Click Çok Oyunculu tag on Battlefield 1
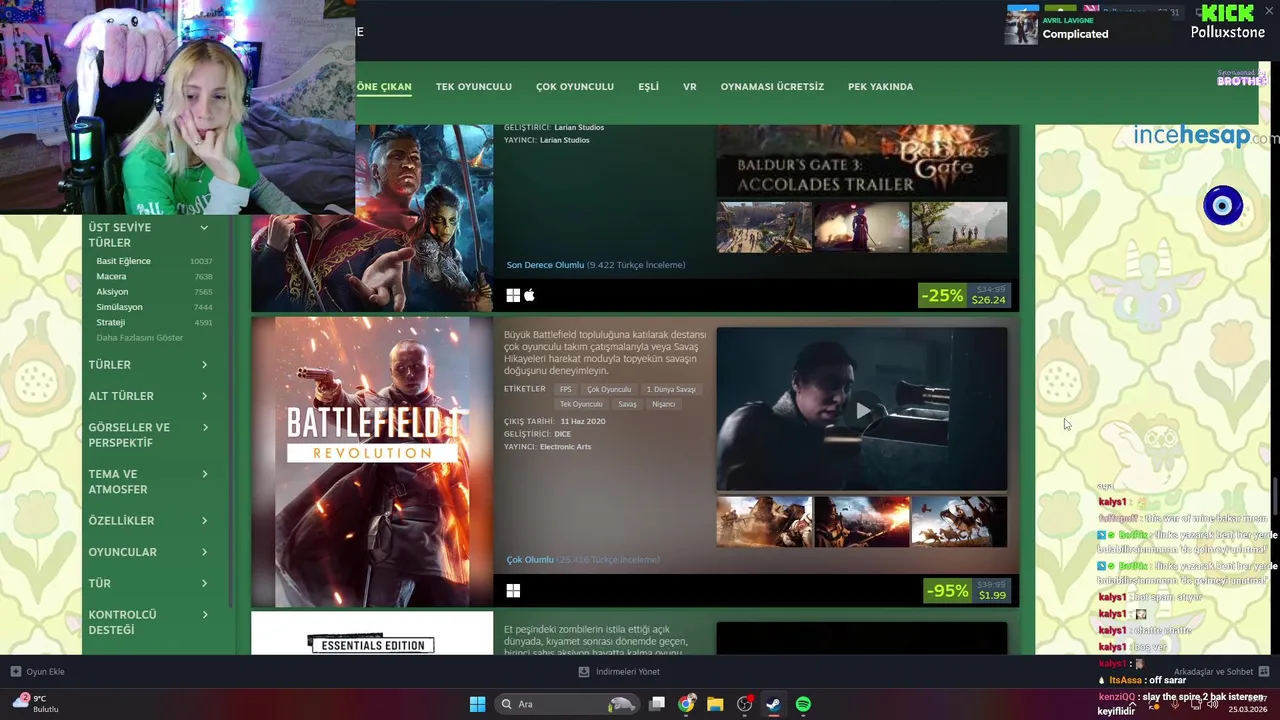Viewport: 1280px width, 720px height. pyautogui.click(x=609, y=389)
